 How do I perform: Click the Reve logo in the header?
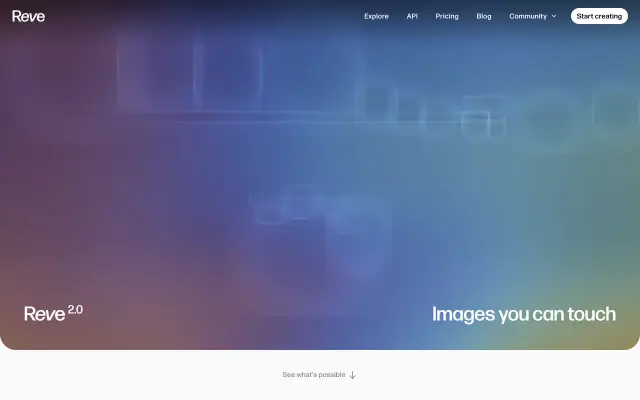point(29,16)
